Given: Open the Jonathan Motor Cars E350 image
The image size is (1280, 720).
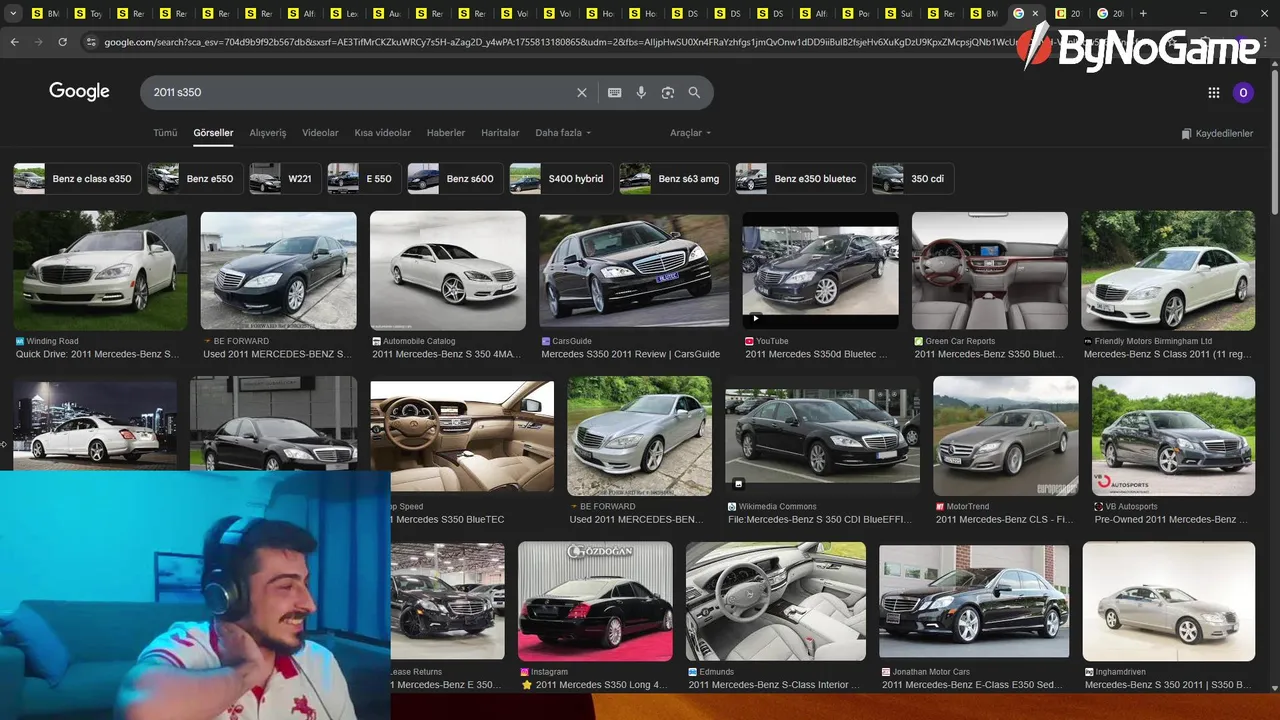Looking at the screenshot, I should click(x=974, y=601).
